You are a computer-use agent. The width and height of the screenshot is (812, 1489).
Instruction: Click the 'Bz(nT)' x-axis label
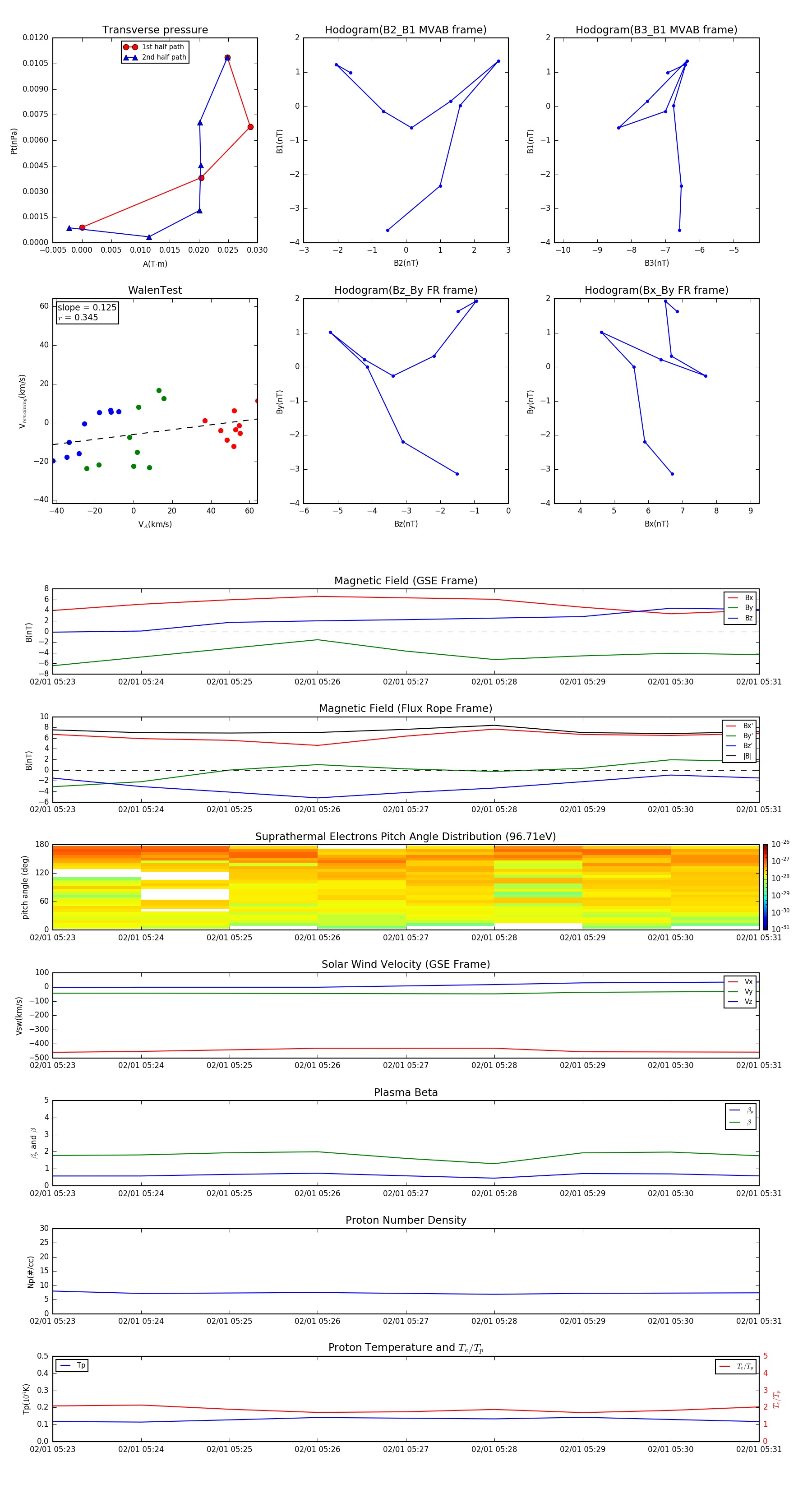click(x=406, y=524)
